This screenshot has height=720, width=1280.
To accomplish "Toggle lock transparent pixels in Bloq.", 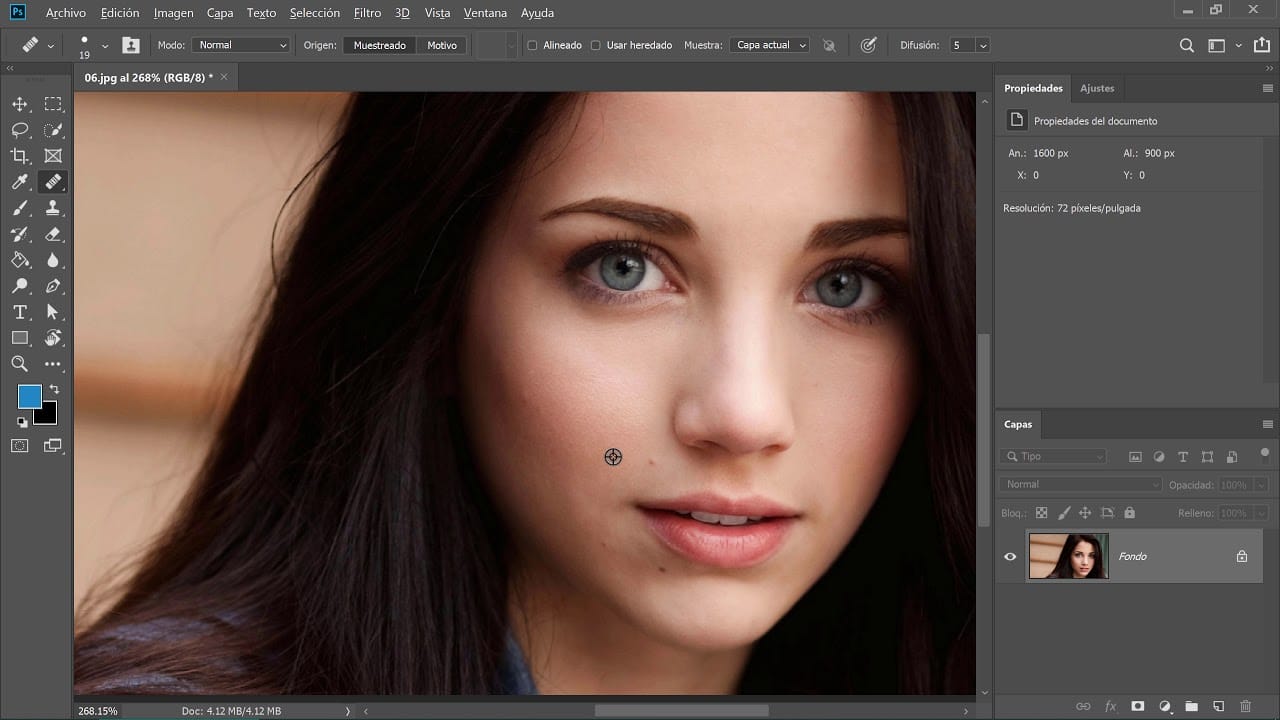I will (1041, 513).
